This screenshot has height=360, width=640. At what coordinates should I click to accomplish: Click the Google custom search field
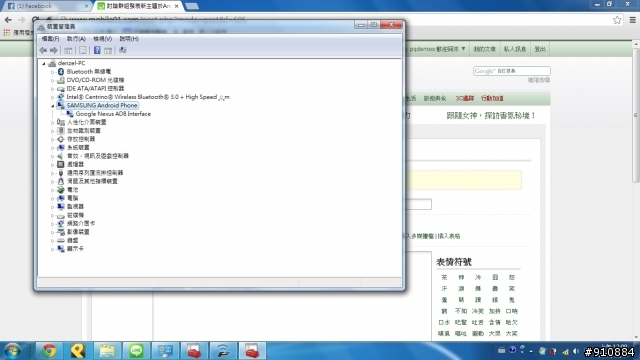click(511, 71)
